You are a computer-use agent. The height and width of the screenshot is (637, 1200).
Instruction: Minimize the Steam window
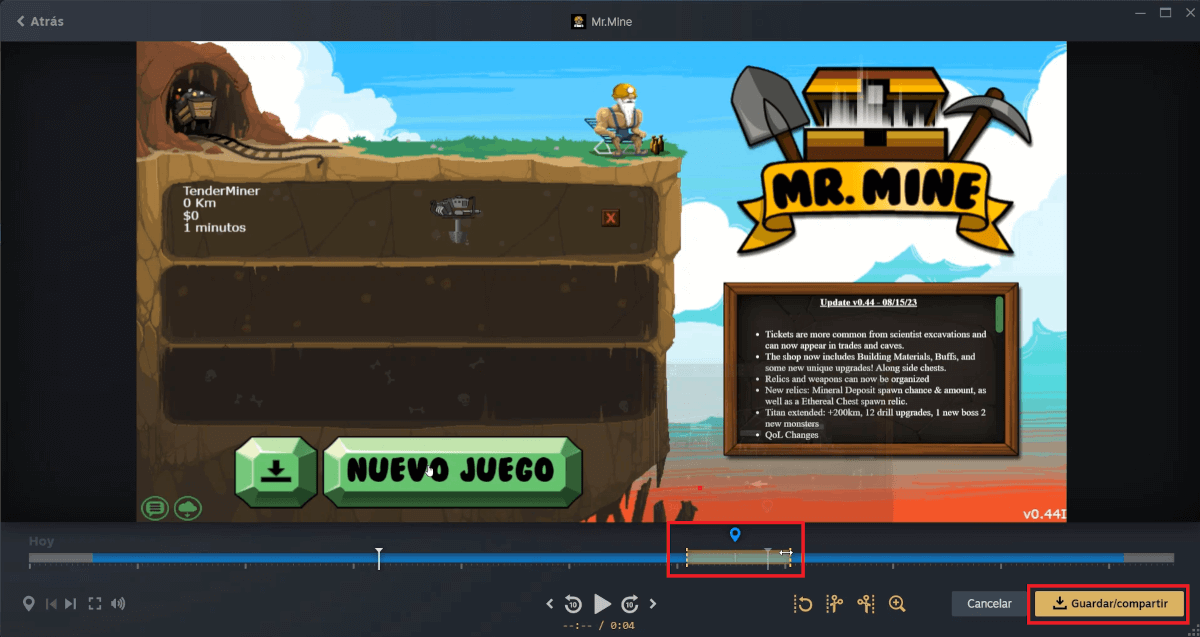pos(1141,12)
